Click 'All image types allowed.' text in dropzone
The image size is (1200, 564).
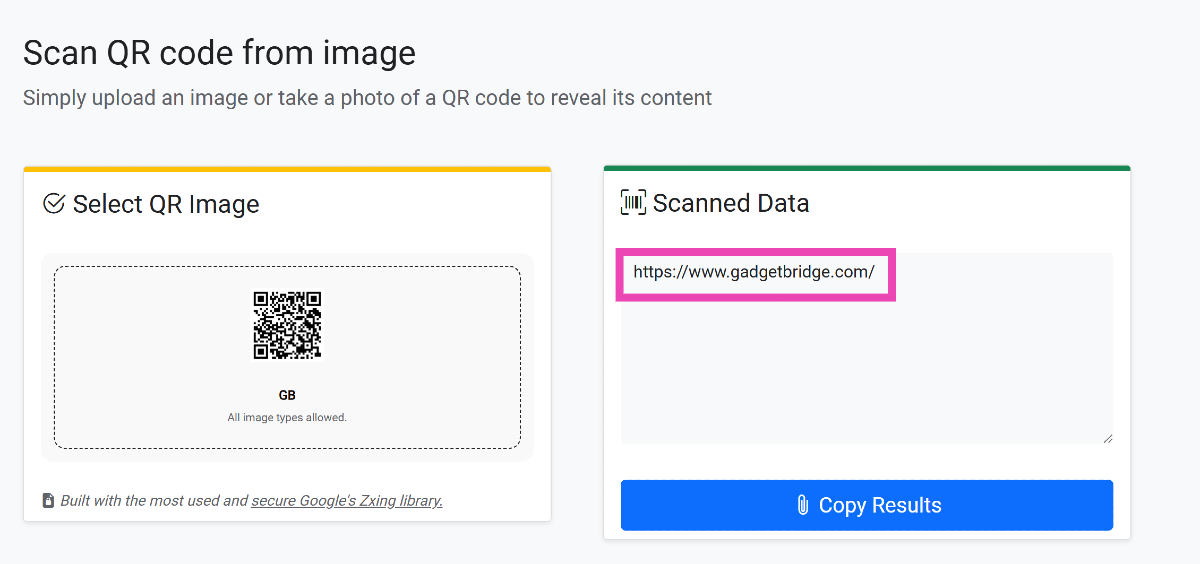[287, 417]
